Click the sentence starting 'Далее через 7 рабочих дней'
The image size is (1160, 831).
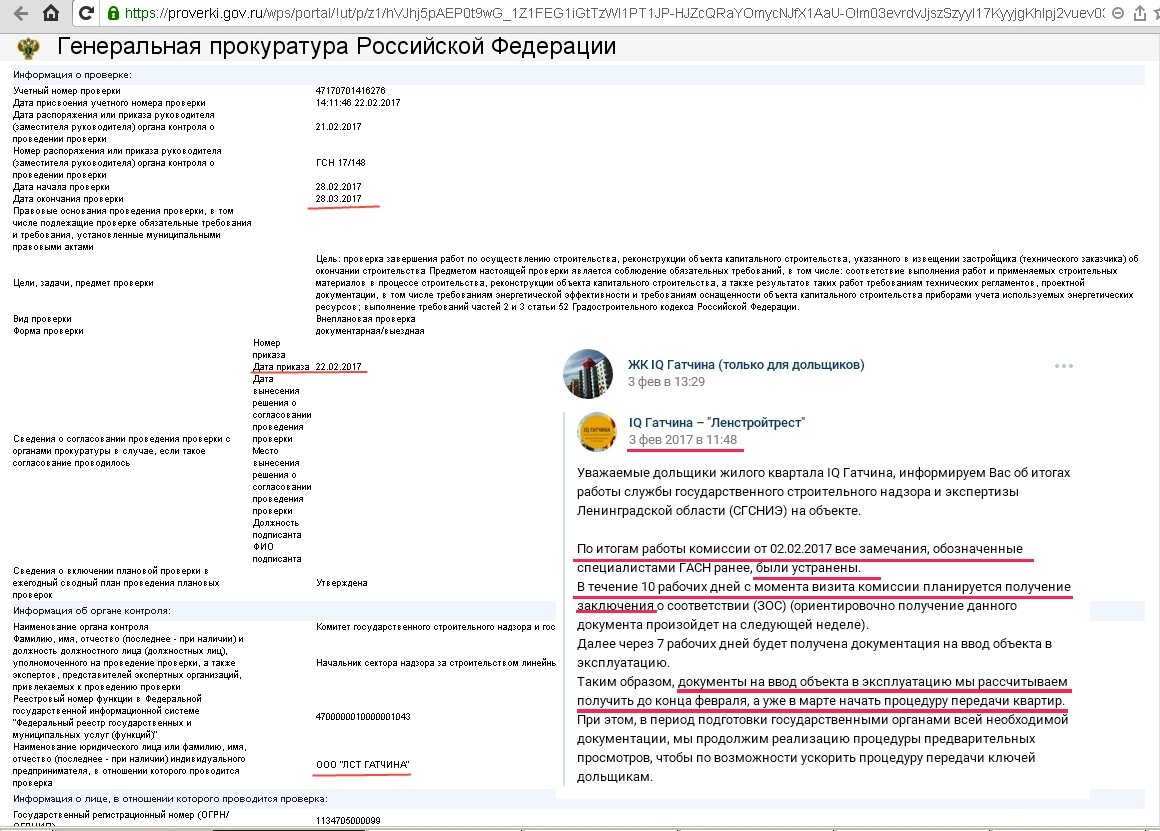[x=814, y=653]
